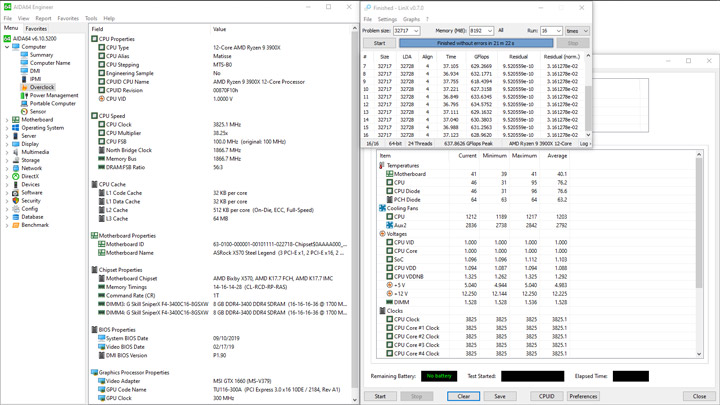Click the Computer icon in AIDA64 tree

[16, 47]
